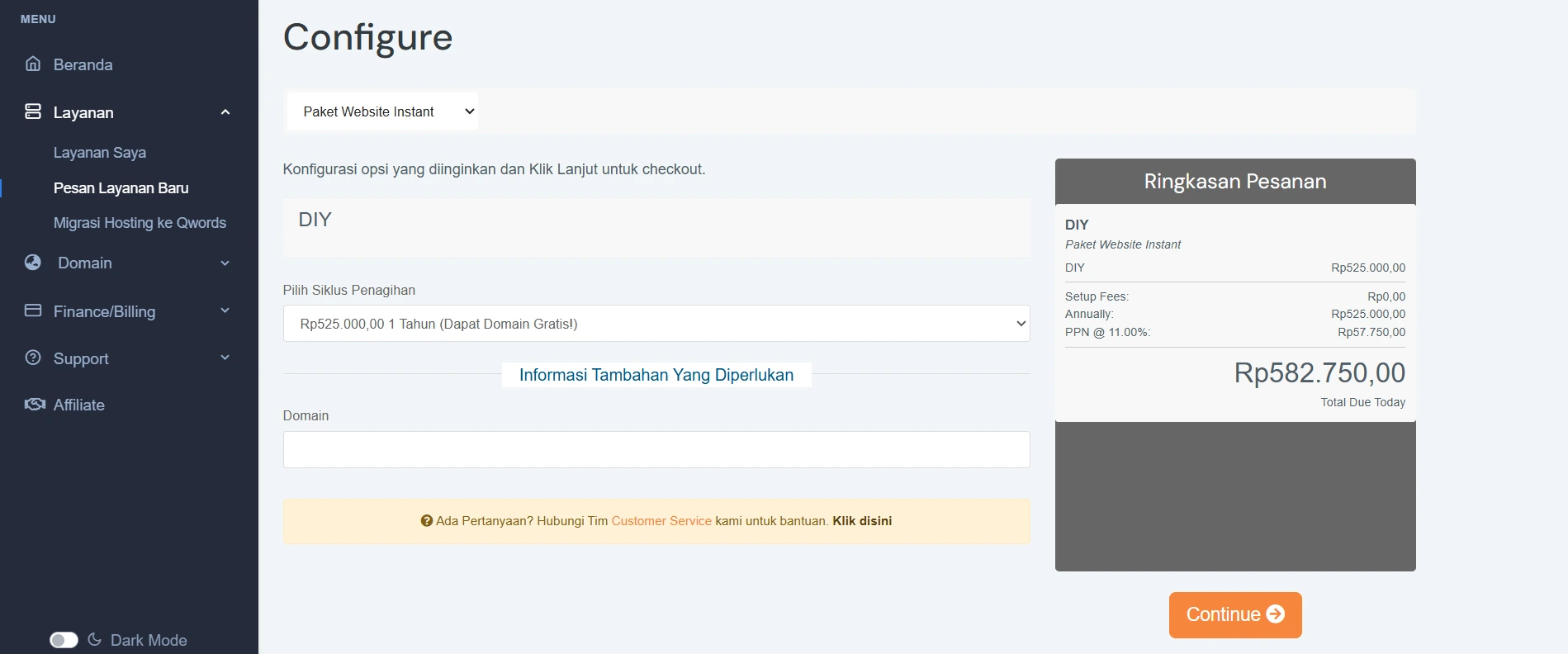Open Layanan Saya menu item

coord(100,153)
